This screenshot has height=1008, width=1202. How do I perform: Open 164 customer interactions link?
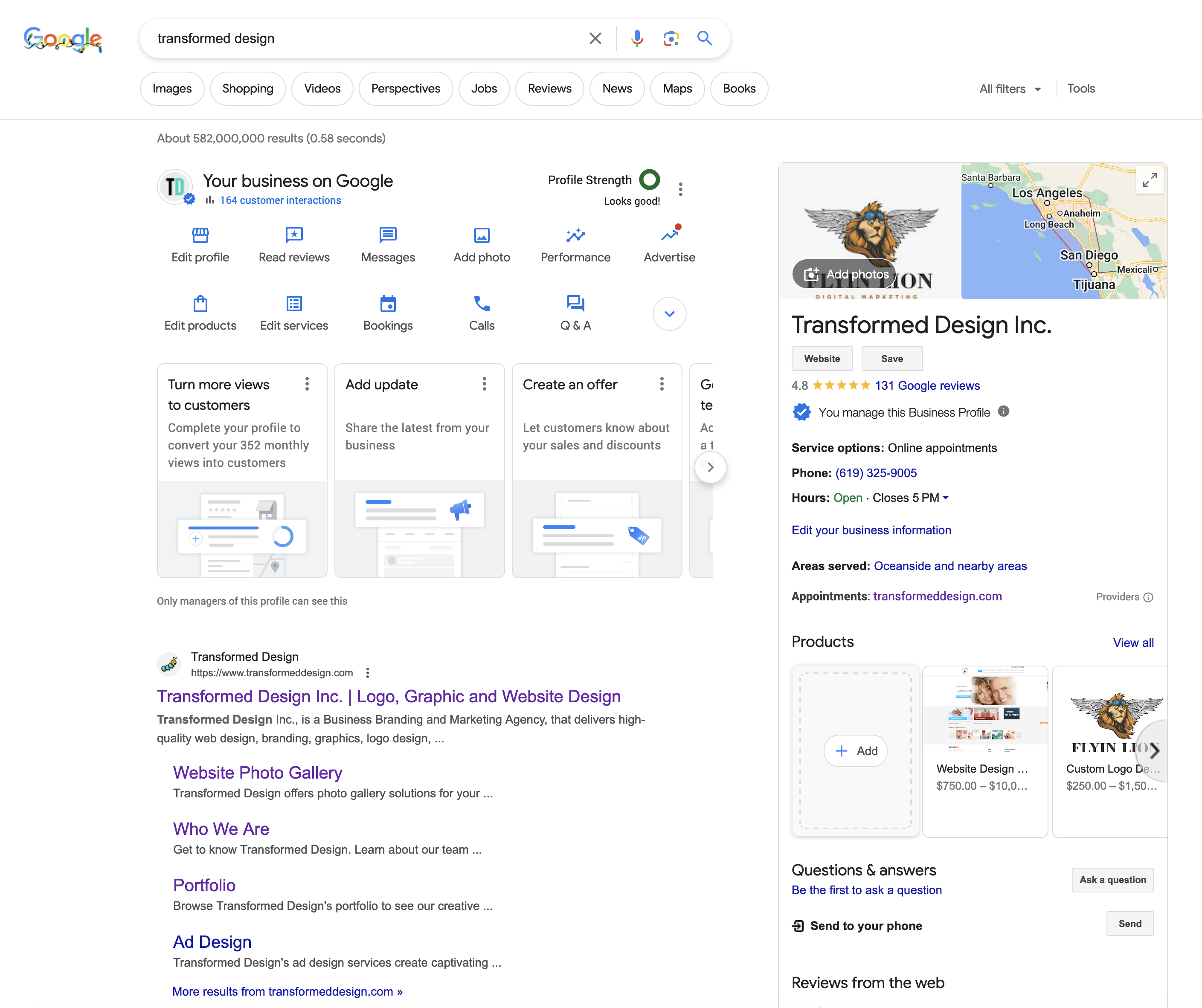click(281, 200)
